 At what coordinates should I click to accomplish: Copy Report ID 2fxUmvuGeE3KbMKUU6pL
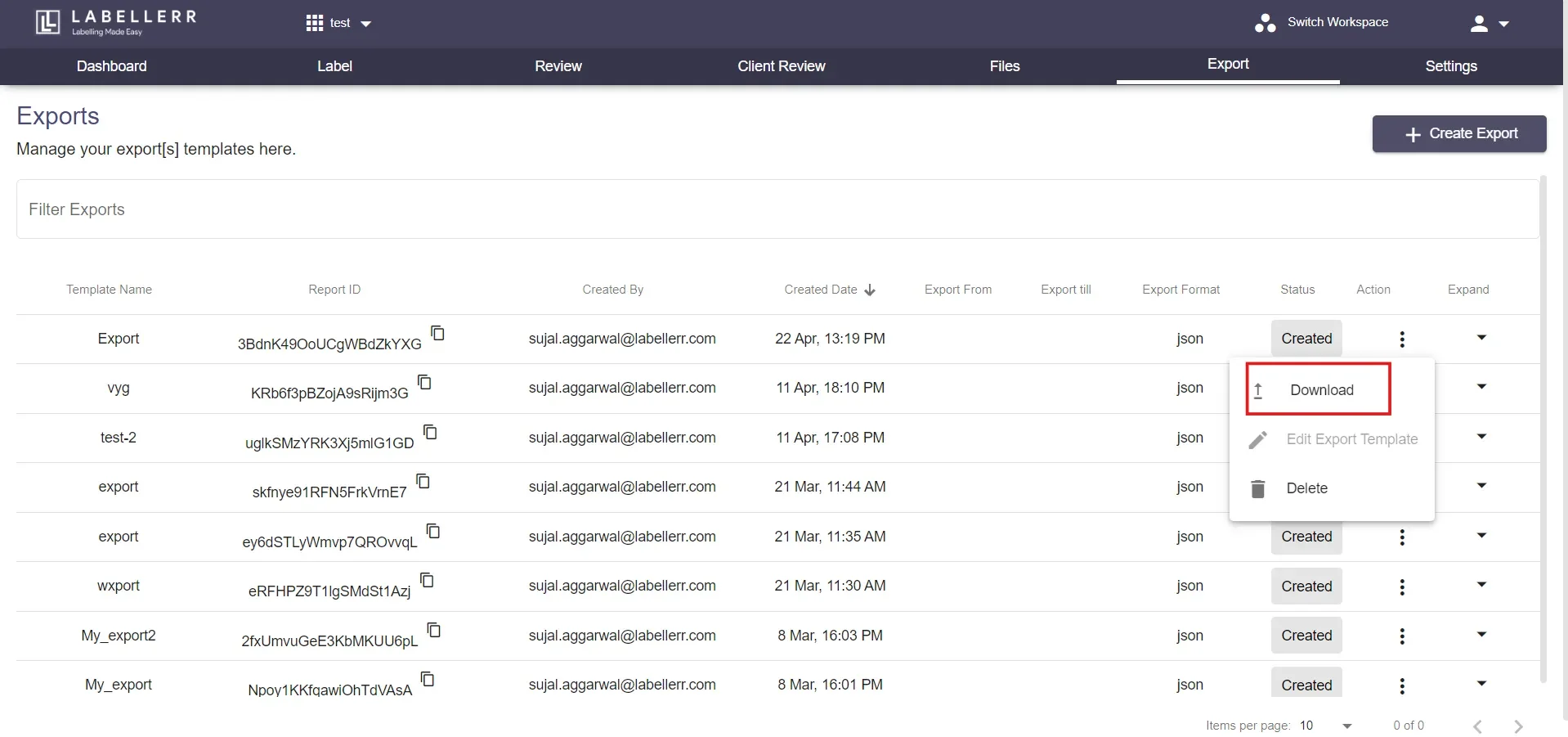[434, 630]
